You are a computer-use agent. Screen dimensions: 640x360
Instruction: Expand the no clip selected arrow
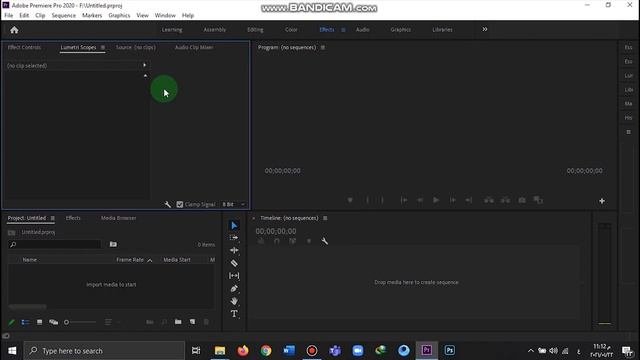pyautogui.click(x=144, y=65)
